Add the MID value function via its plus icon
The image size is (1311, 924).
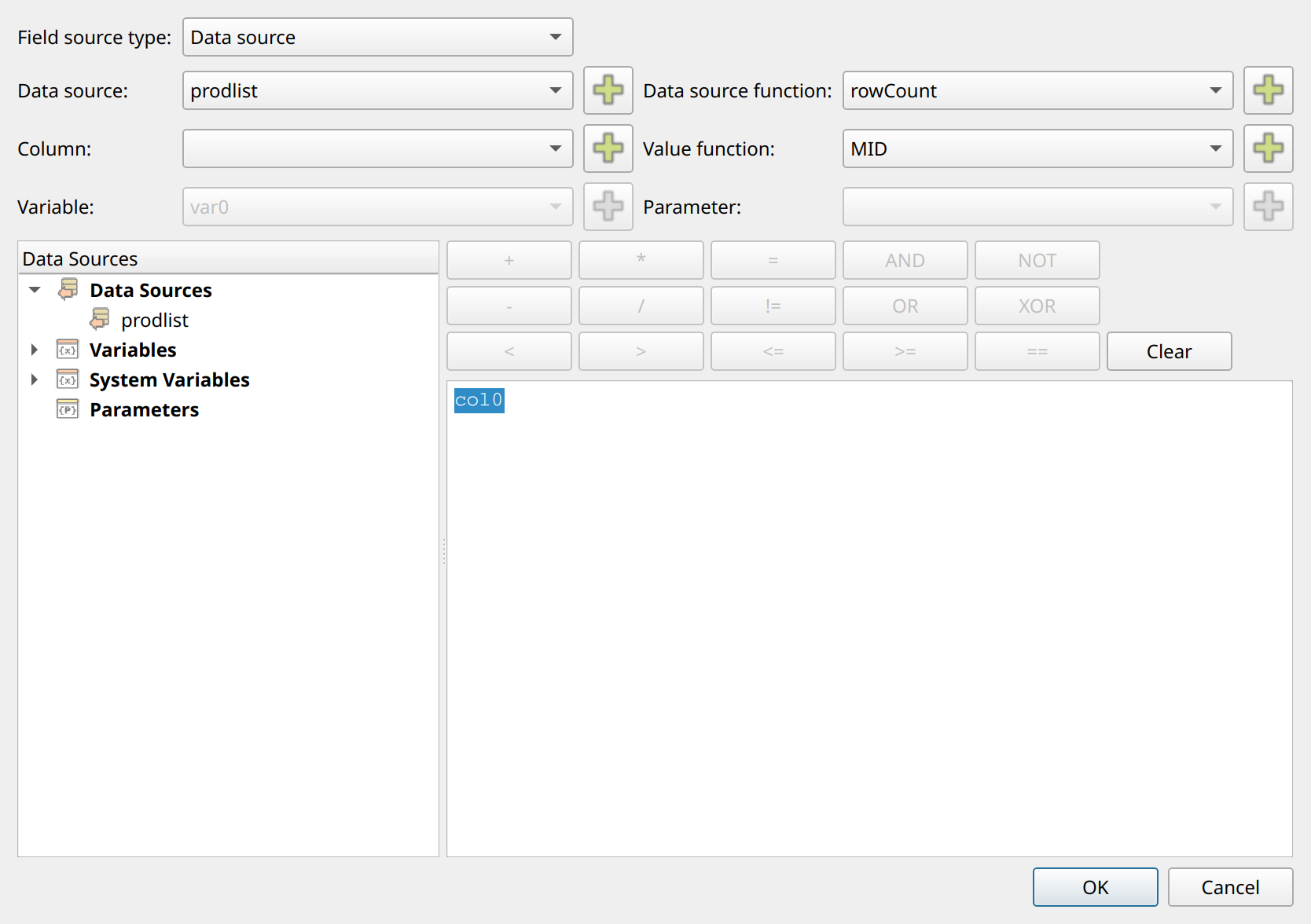click(x=1269, y=148)
